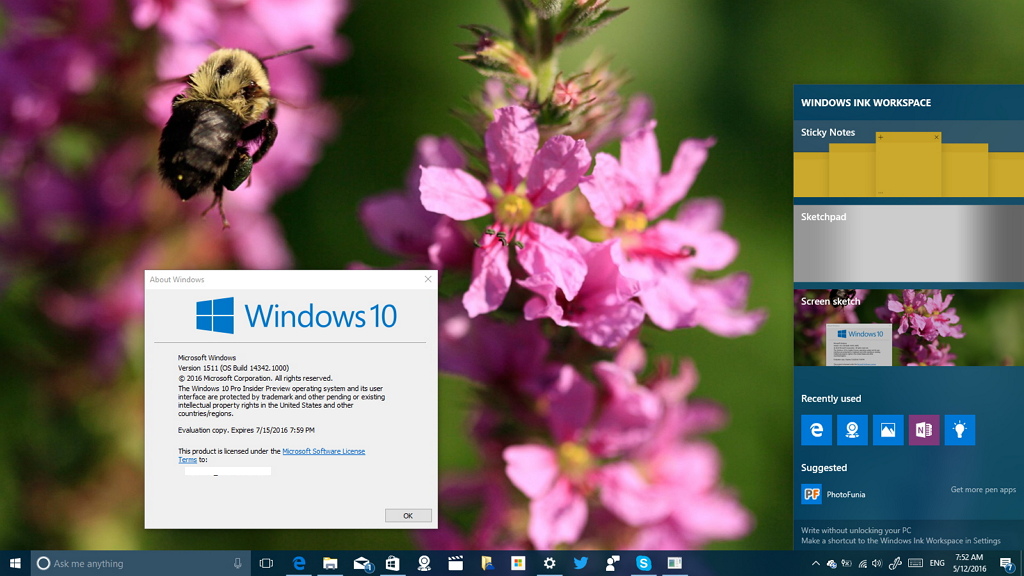Open the Windows Ink Workspace settings shortcut link
Image resolution: width=1024 pixels, height=576 pixels.
coord(898,540)
